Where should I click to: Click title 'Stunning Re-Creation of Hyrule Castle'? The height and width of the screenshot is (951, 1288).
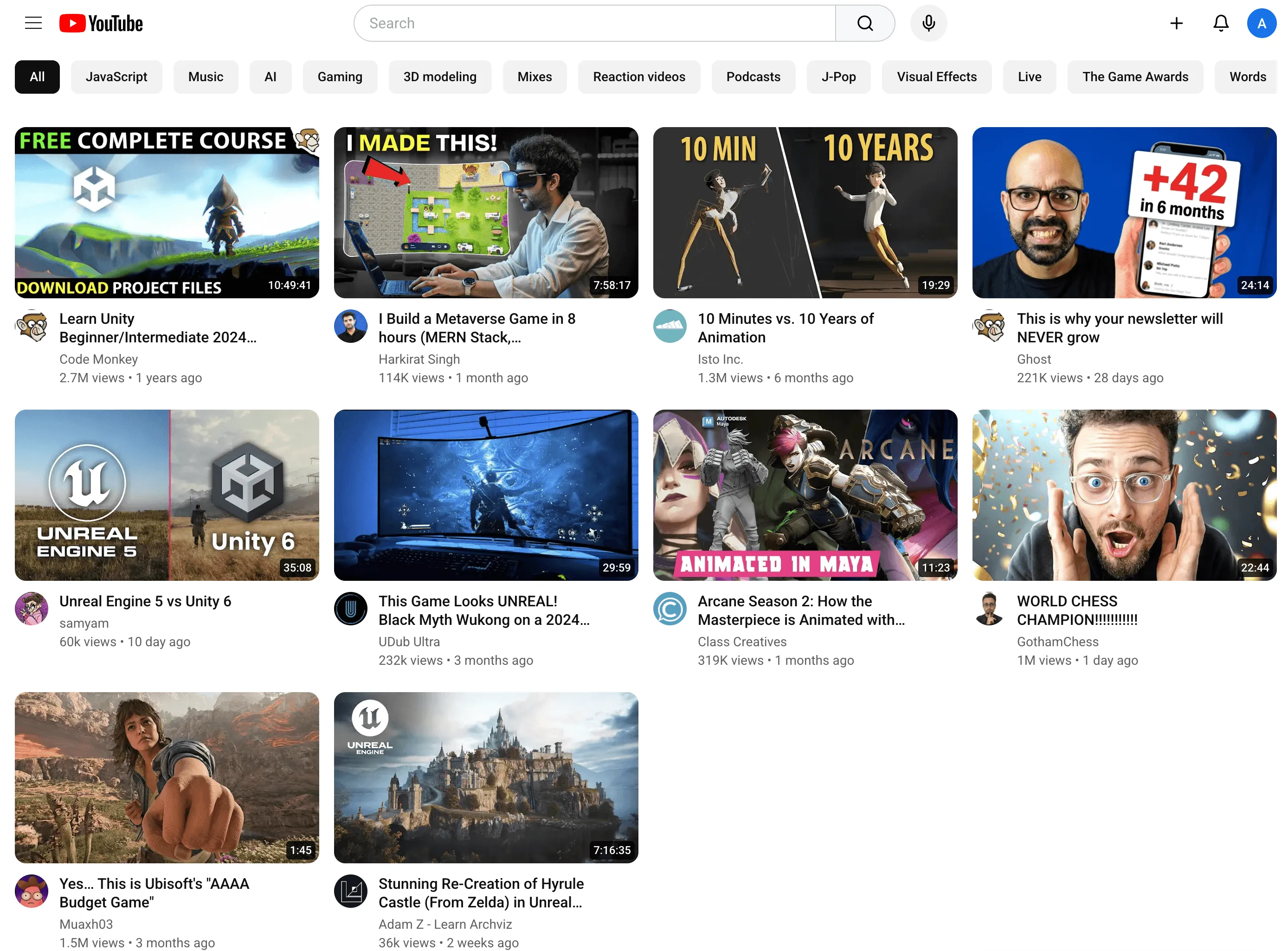[481, 893]
